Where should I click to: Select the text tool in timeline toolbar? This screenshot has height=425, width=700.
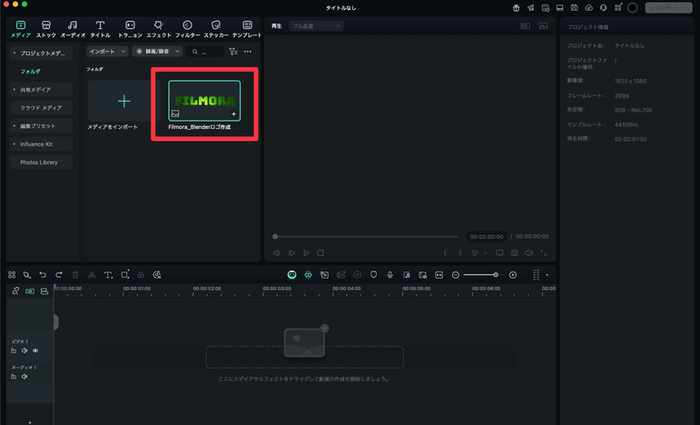coord(108,274)
